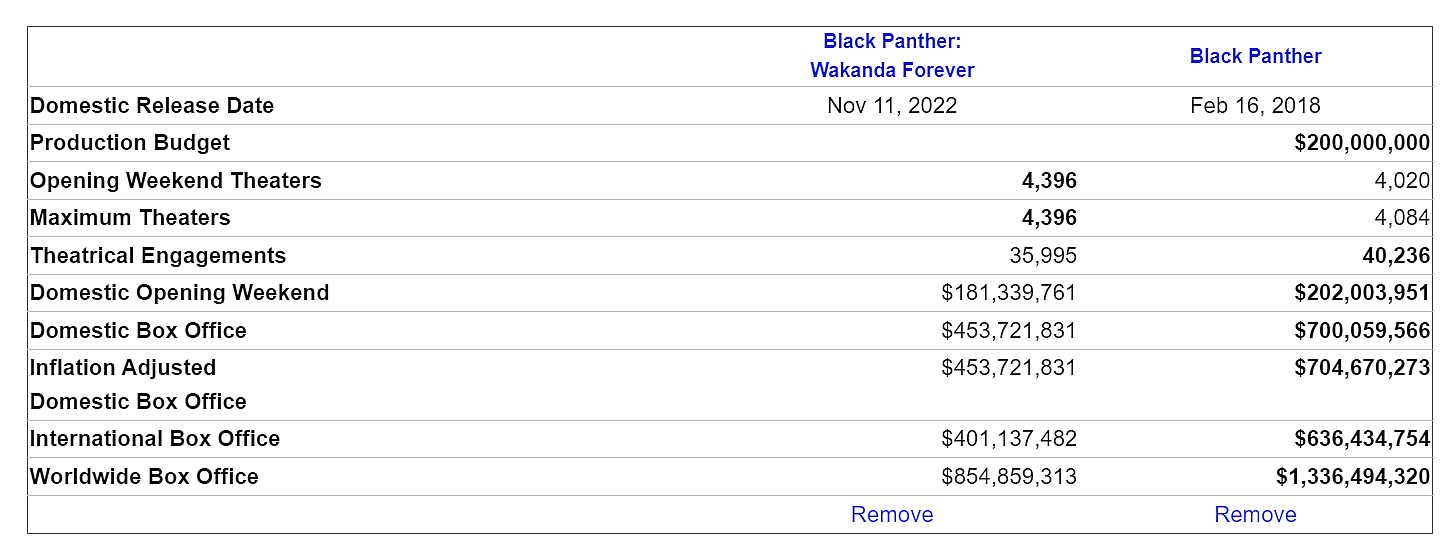Select the $200,000,000 production budget value
The image size is (1450, 553).
[x=1362, y=143]
